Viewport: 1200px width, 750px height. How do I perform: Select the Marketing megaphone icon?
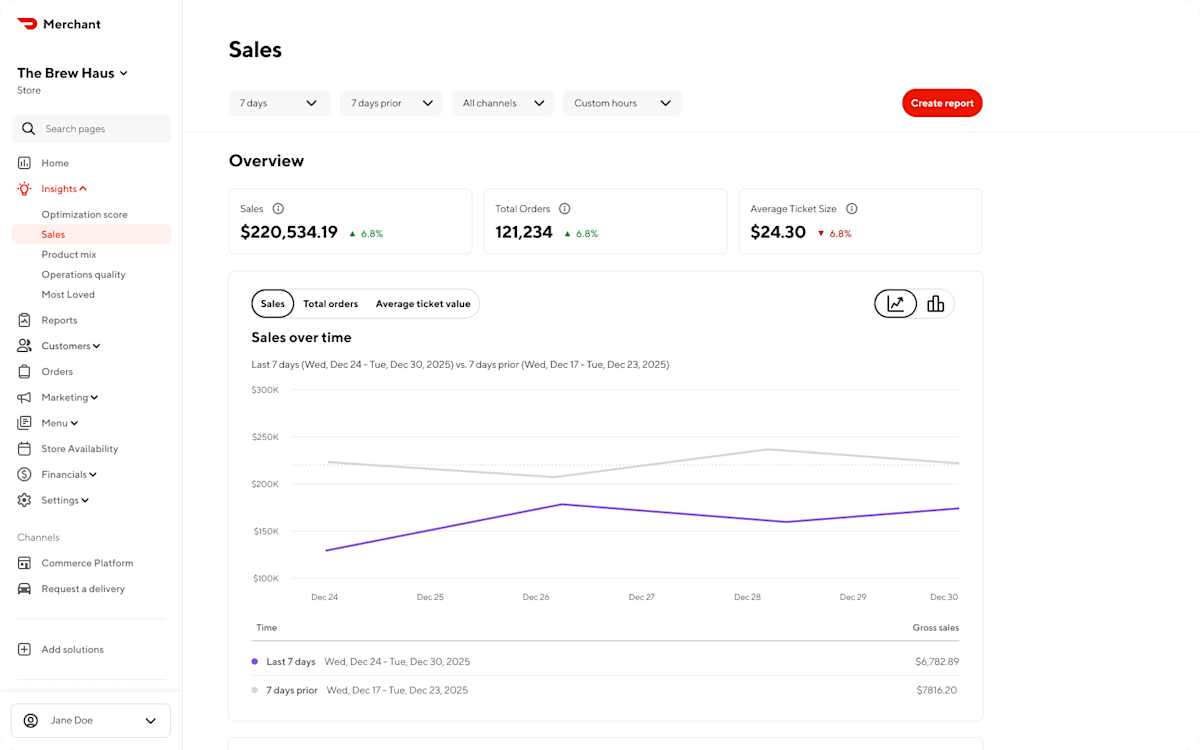pos(24,397)
